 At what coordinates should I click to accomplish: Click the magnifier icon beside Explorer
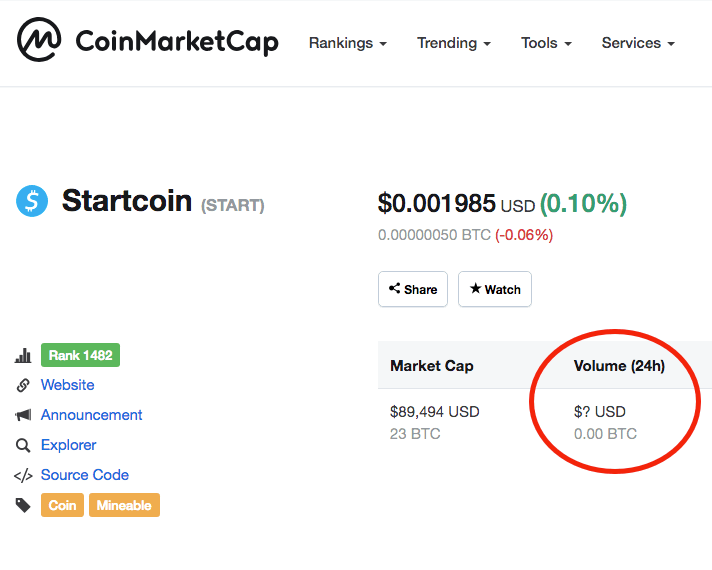click(x=23, y=445)
